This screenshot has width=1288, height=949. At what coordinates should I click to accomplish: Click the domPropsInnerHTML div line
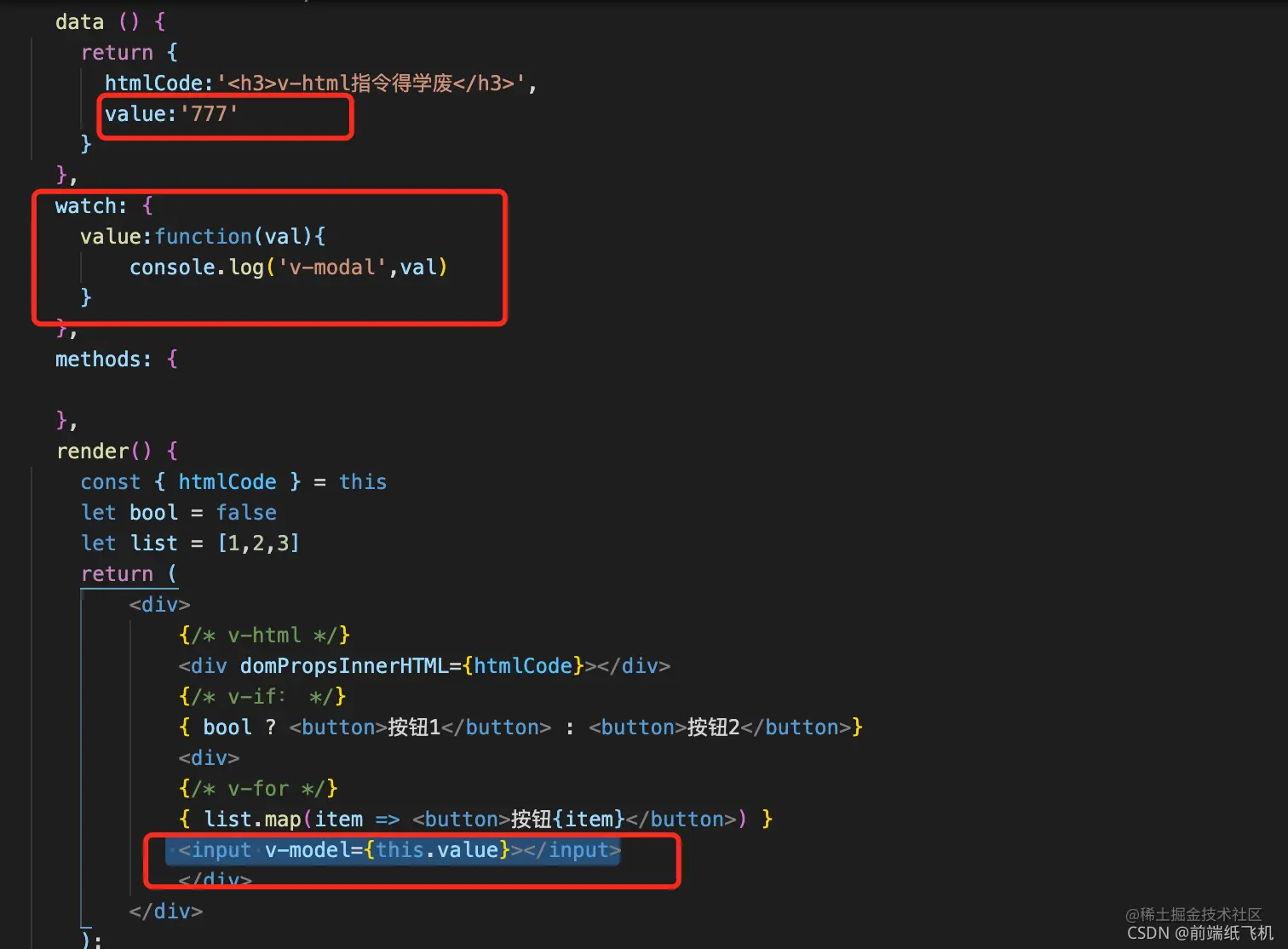pos(424,665)
